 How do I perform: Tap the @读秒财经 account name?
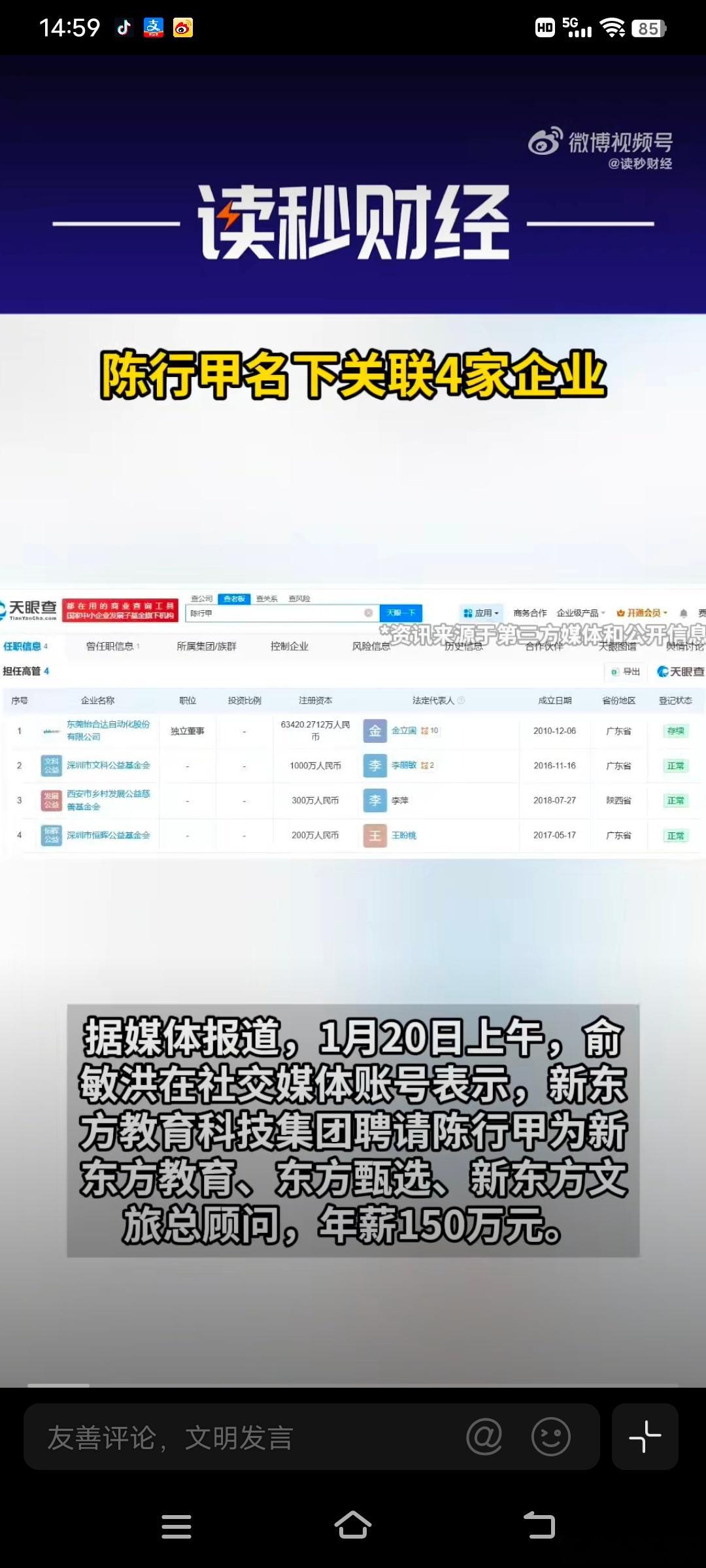(x=640, y=163)
